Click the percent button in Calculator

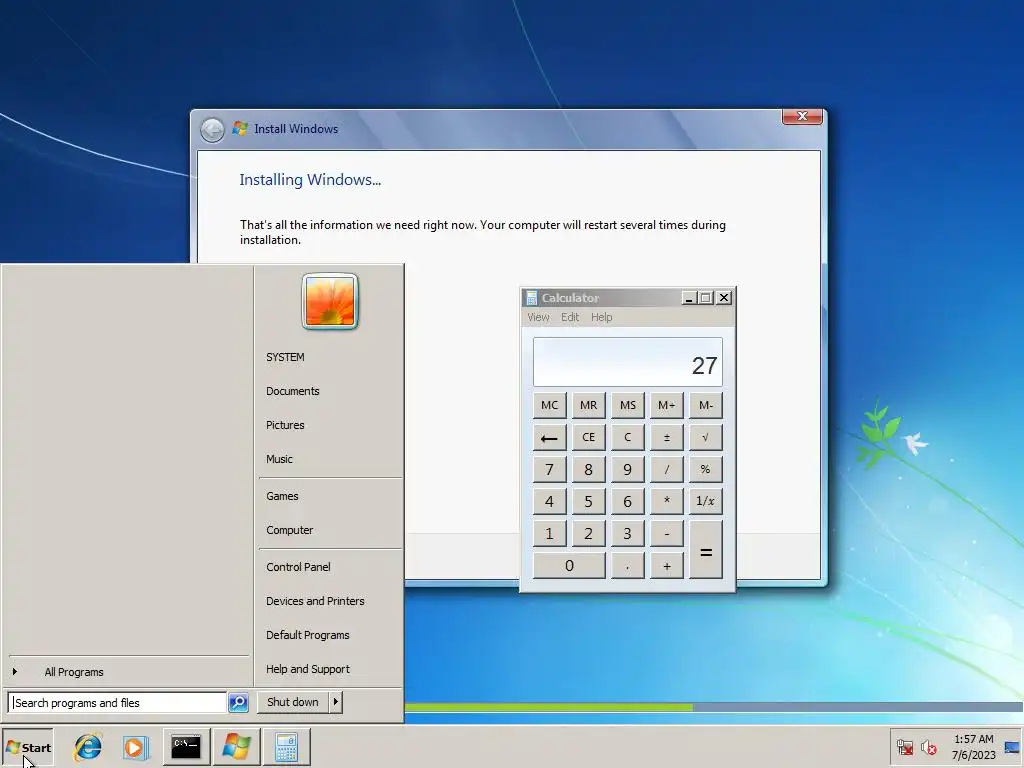(705, 470)
